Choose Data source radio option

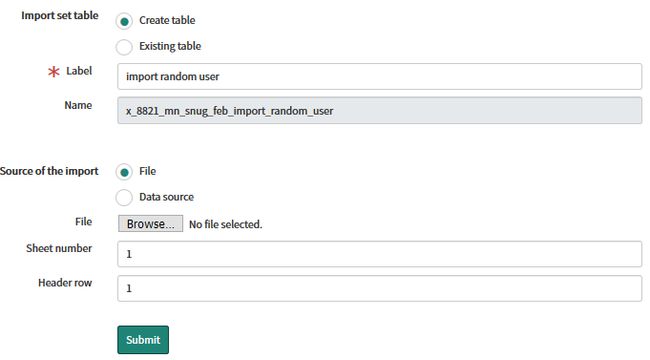click(x=124, y=197)
